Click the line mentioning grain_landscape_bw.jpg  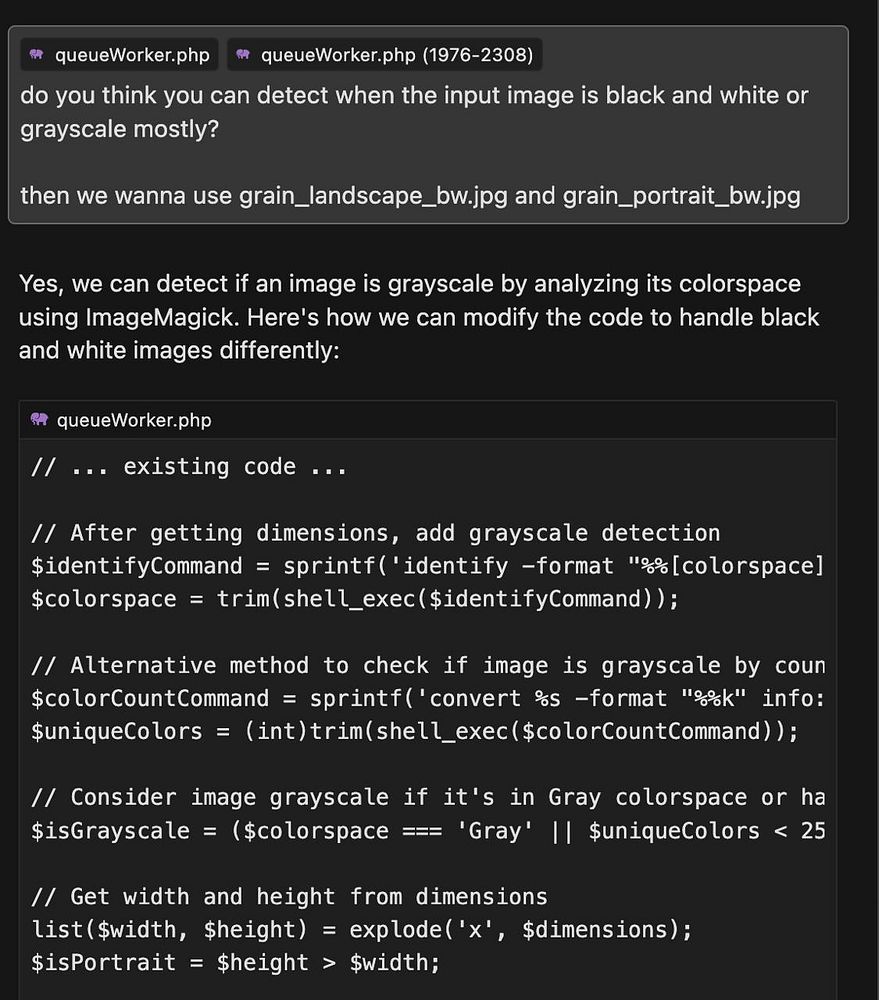(x=410, y=195)
